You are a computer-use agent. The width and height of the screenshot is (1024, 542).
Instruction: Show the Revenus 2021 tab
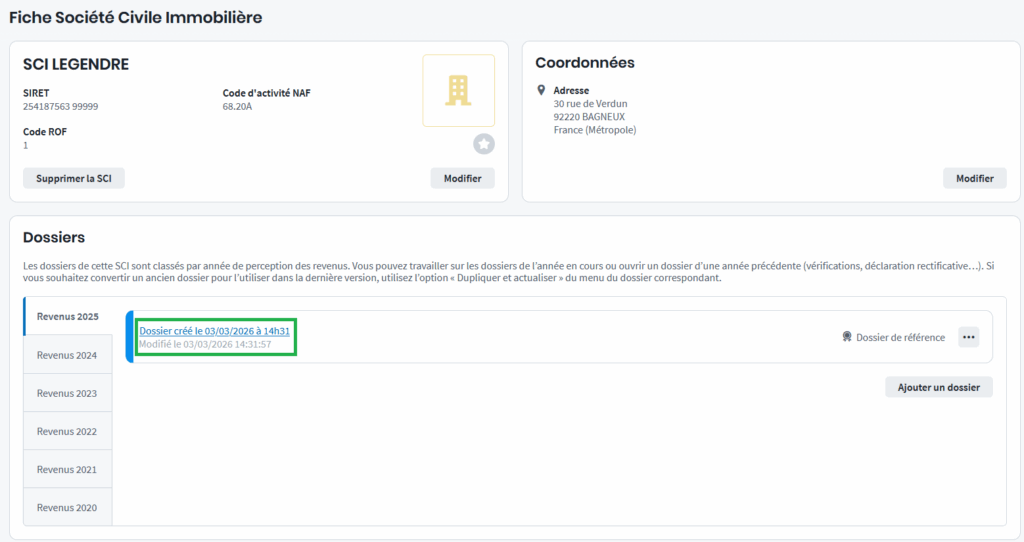pos(67,469)
